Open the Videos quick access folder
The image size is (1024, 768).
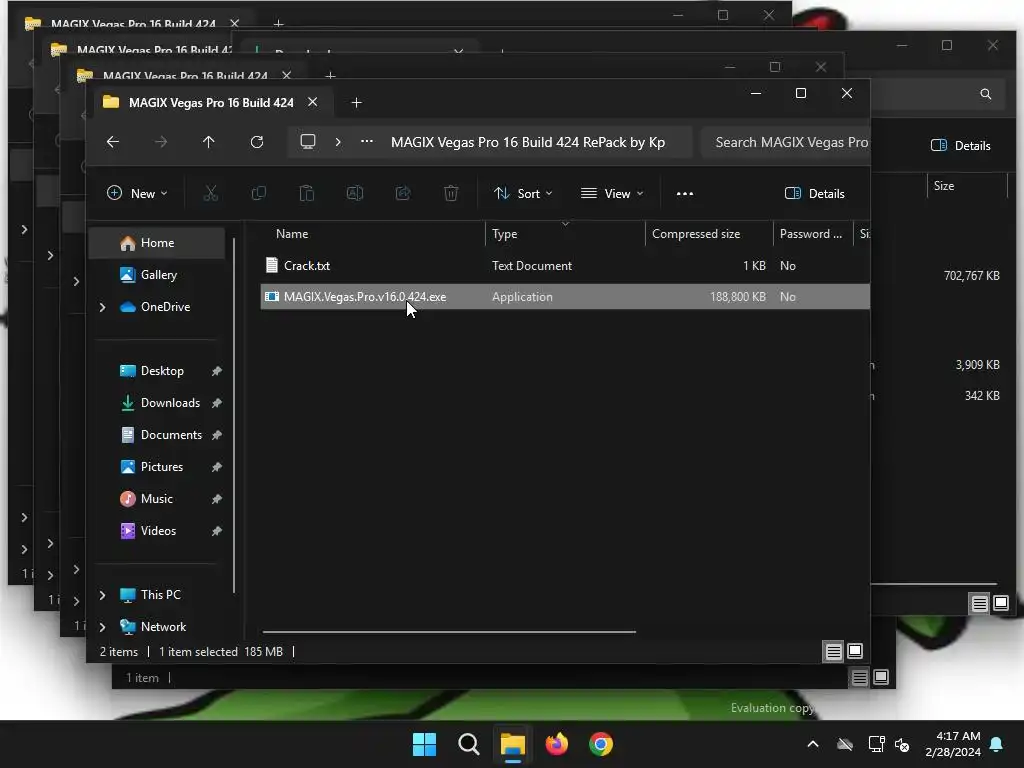point(158,531)
